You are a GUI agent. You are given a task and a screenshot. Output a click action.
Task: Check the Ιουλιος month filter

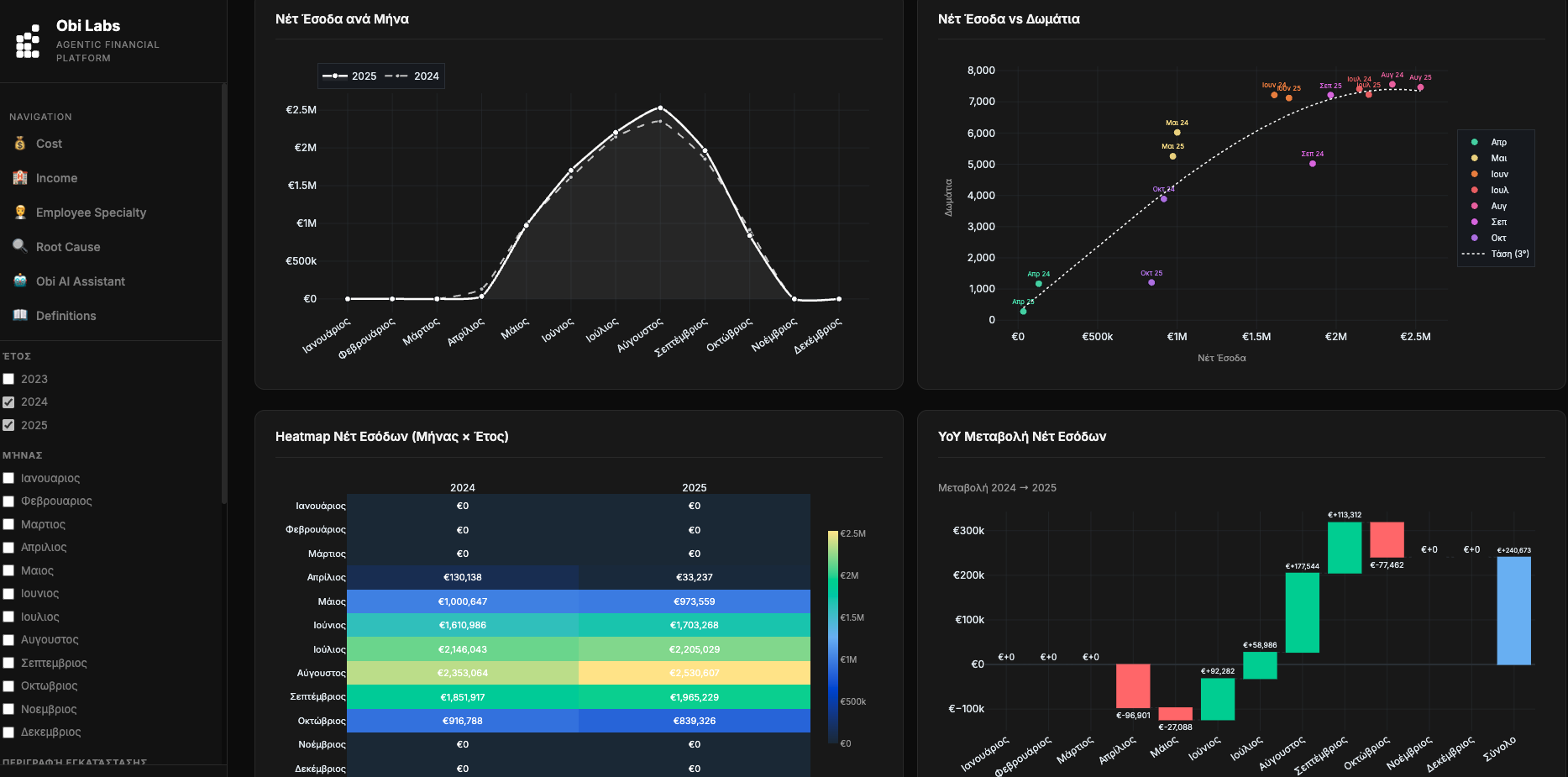click(x=8, y=617)
